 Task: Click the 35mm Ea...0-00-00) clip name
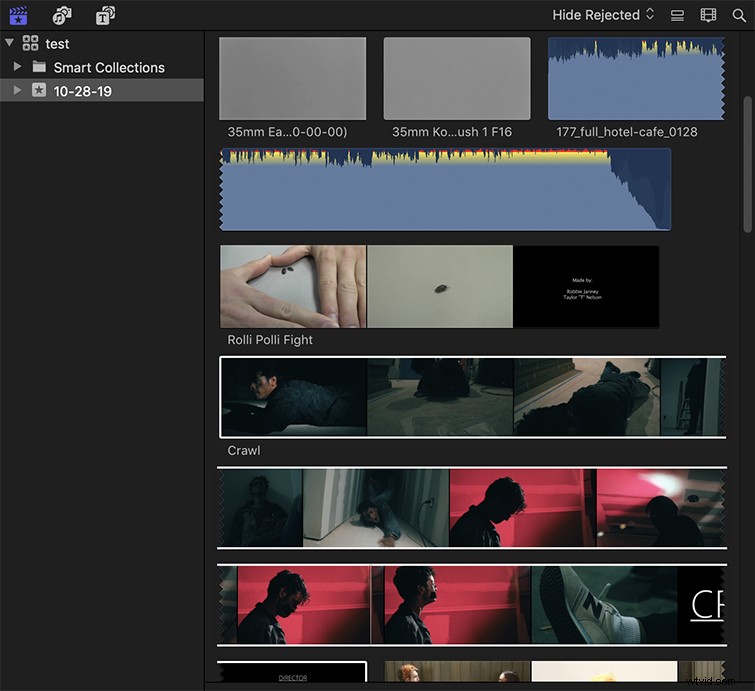pyautogui.click(x=287, y=132)
